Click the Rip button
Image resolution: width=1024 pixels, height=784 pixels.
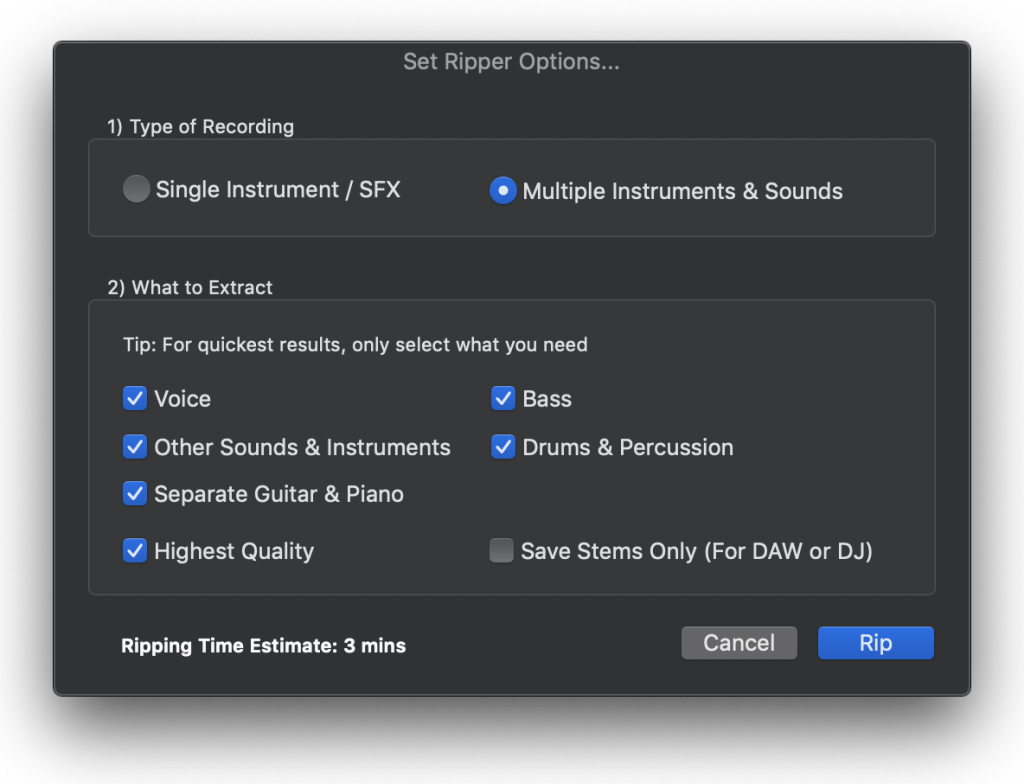tap(875, 643)
